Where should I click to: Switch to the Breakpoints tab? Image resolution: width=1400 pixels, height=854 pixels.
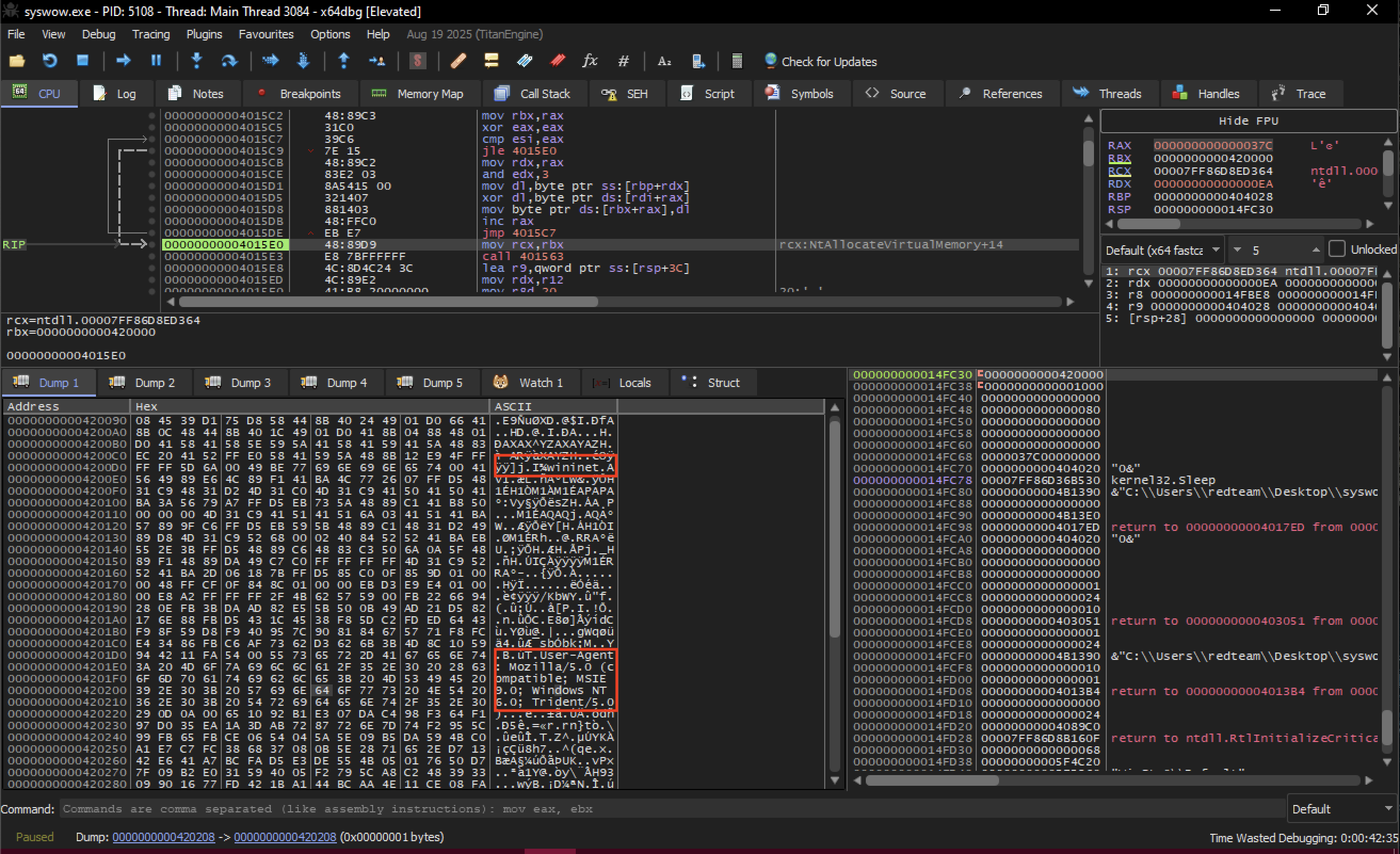click(x=300, y=94)
